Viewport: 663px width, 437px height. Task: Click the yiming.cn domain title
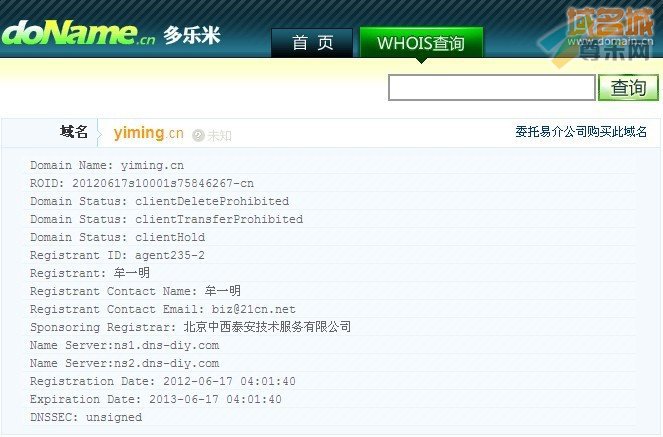[x=148, y=133]
